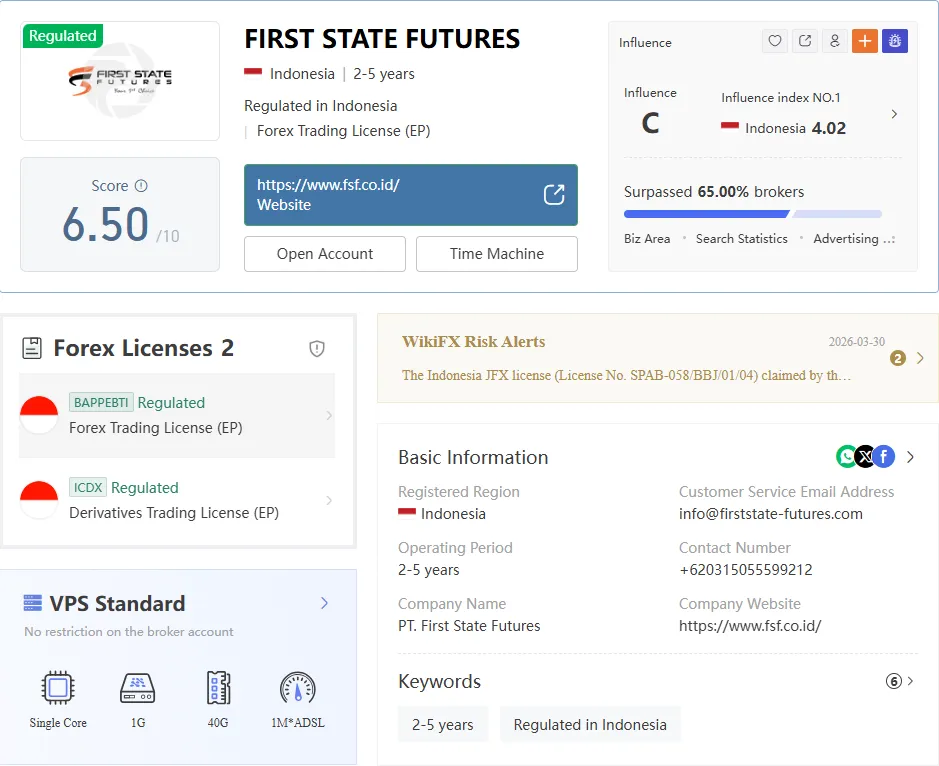This screenshot has height=766, width=939.
Task: Click the shield icon beside Forex Licenses
Action: [317, 349]
